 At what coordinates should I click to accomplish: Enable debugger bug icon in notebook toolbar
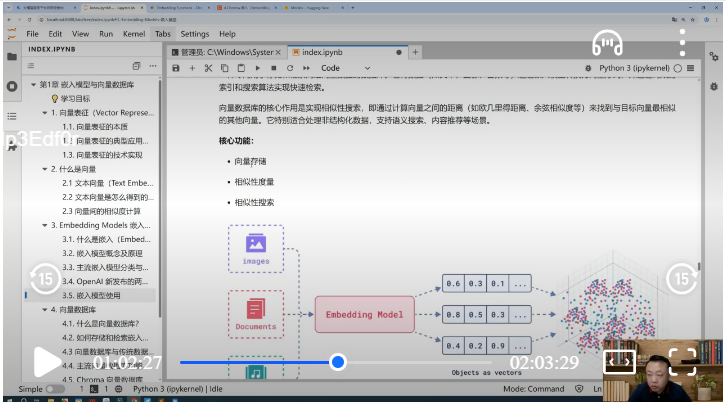pos(588,68)
